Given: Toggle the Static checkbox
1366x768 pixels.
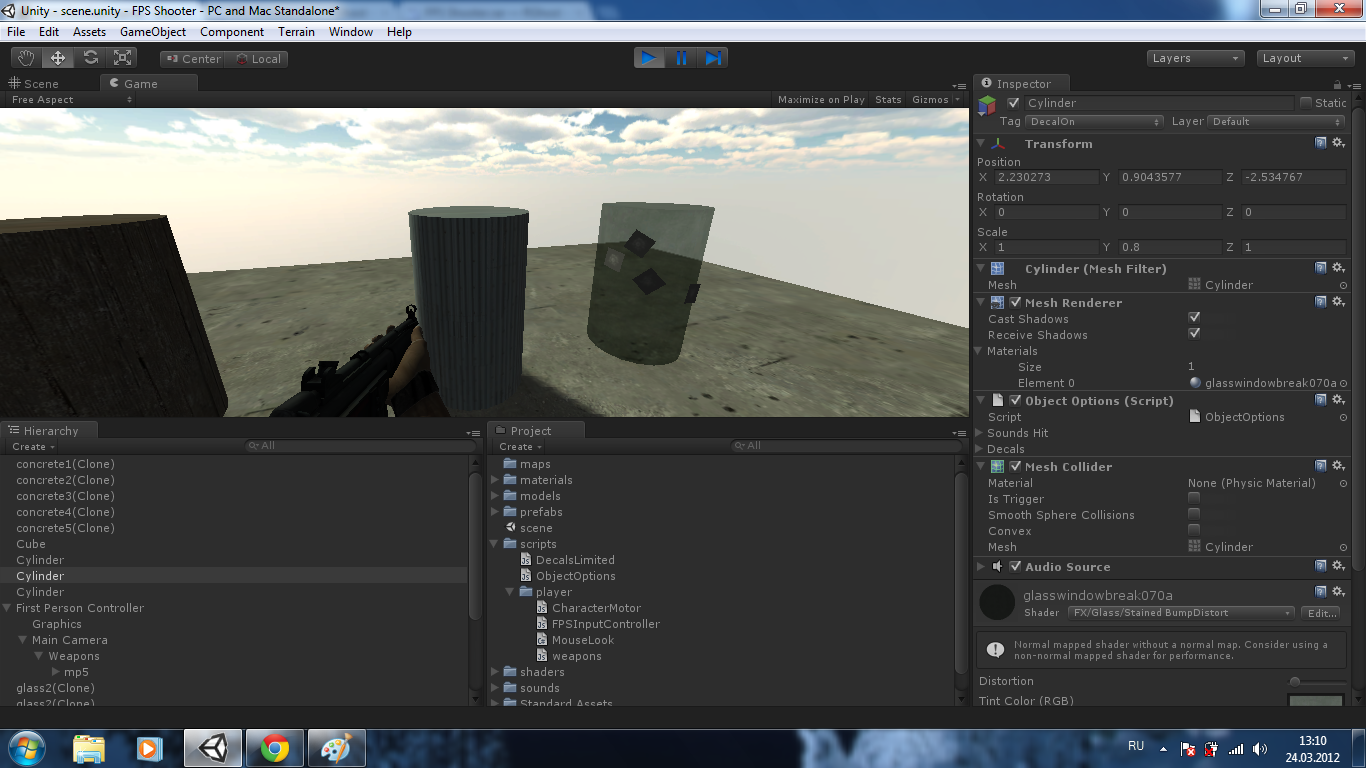Looking at the screenshot, I should pos(1306,103).
